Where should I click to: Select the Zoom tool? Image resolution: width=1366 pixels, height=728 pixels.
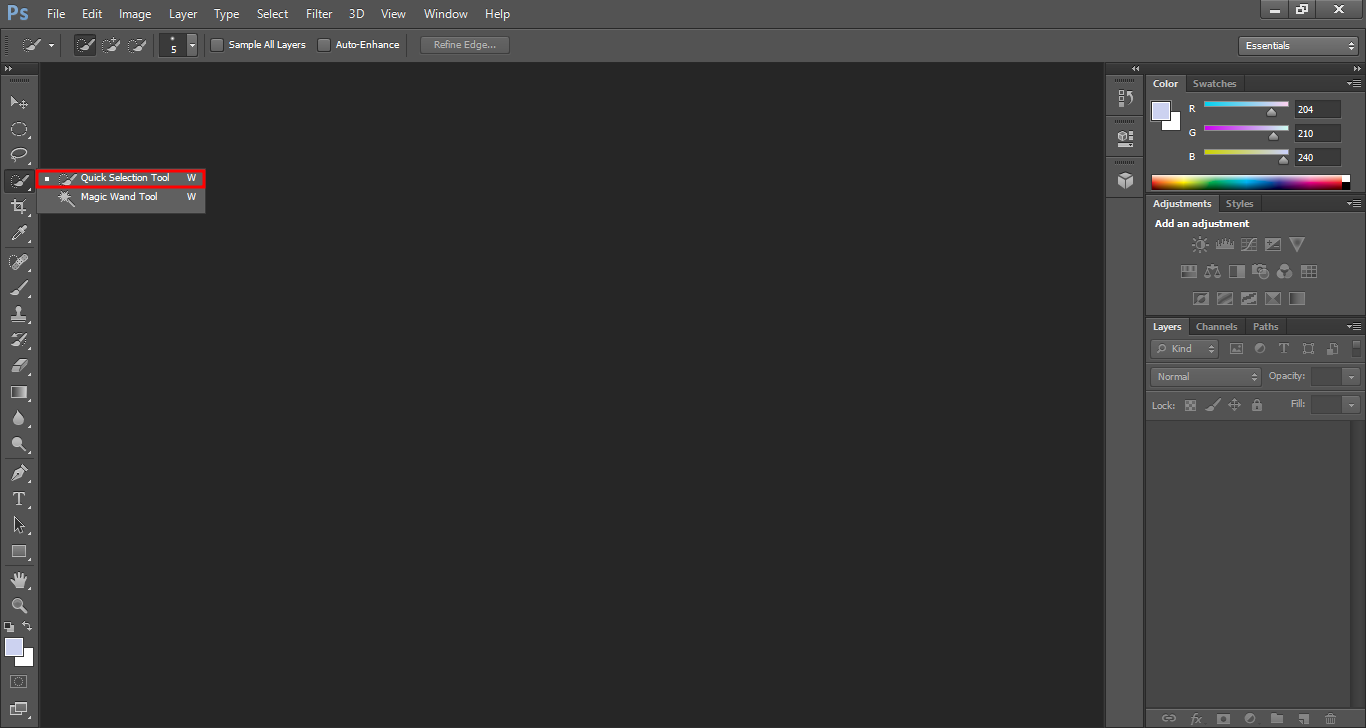pyautogui.click(x=18, y=606)
